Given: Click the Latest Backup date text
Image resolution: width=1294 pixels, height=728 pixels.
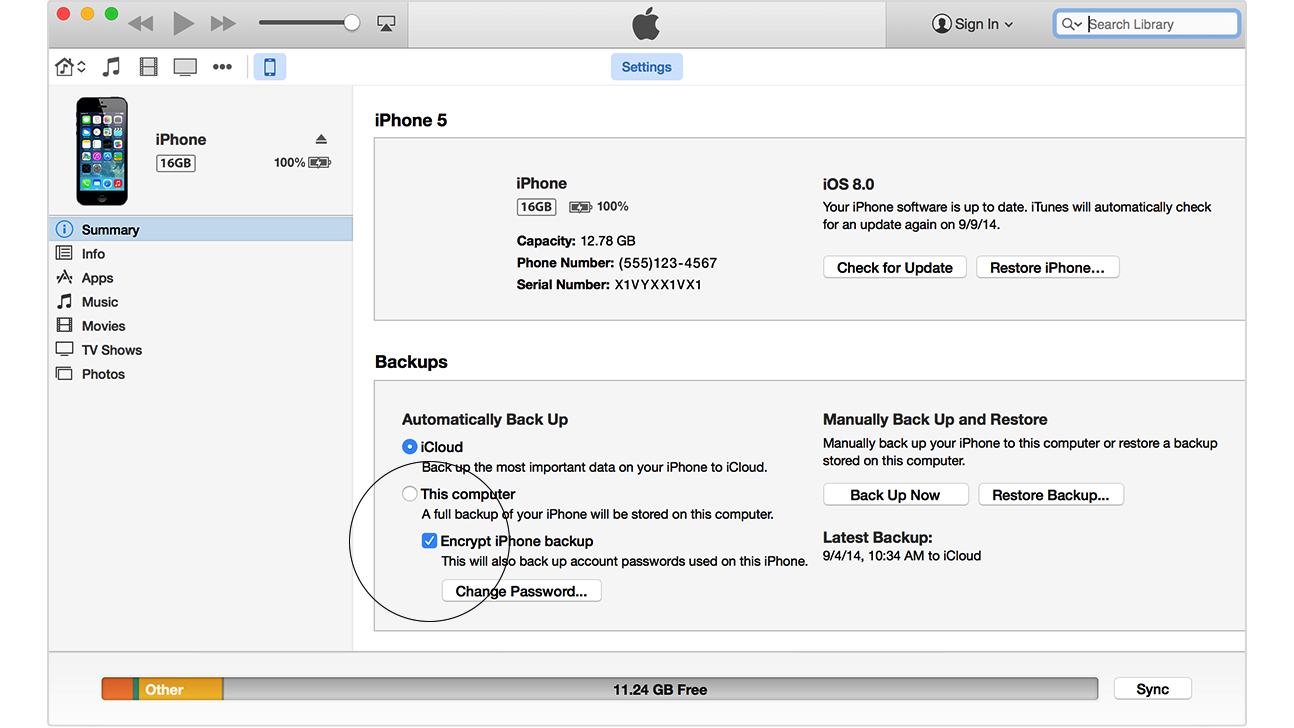Looking at the screenshot, I should [901, 556].
